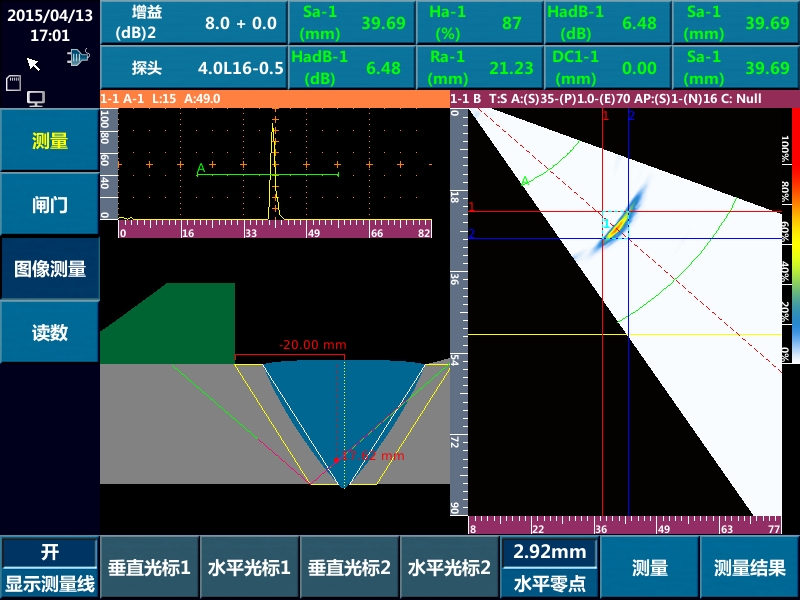Select 水平光标1 cursor button
This screenshot has width=800, height=600.
249,567
